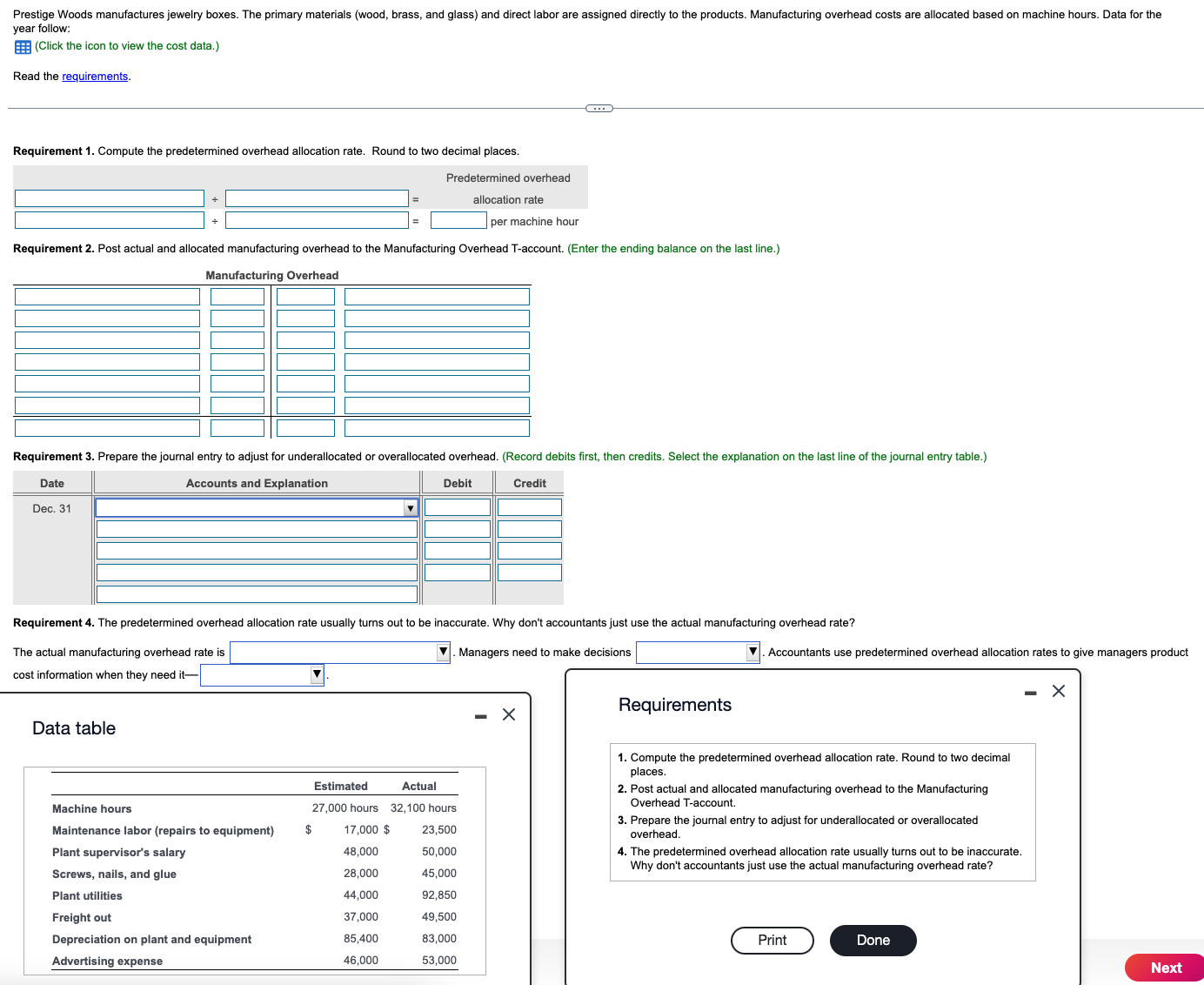Click the ellipsis divider icon mid-page
The image size is (1204, 985).
point(599,108)
